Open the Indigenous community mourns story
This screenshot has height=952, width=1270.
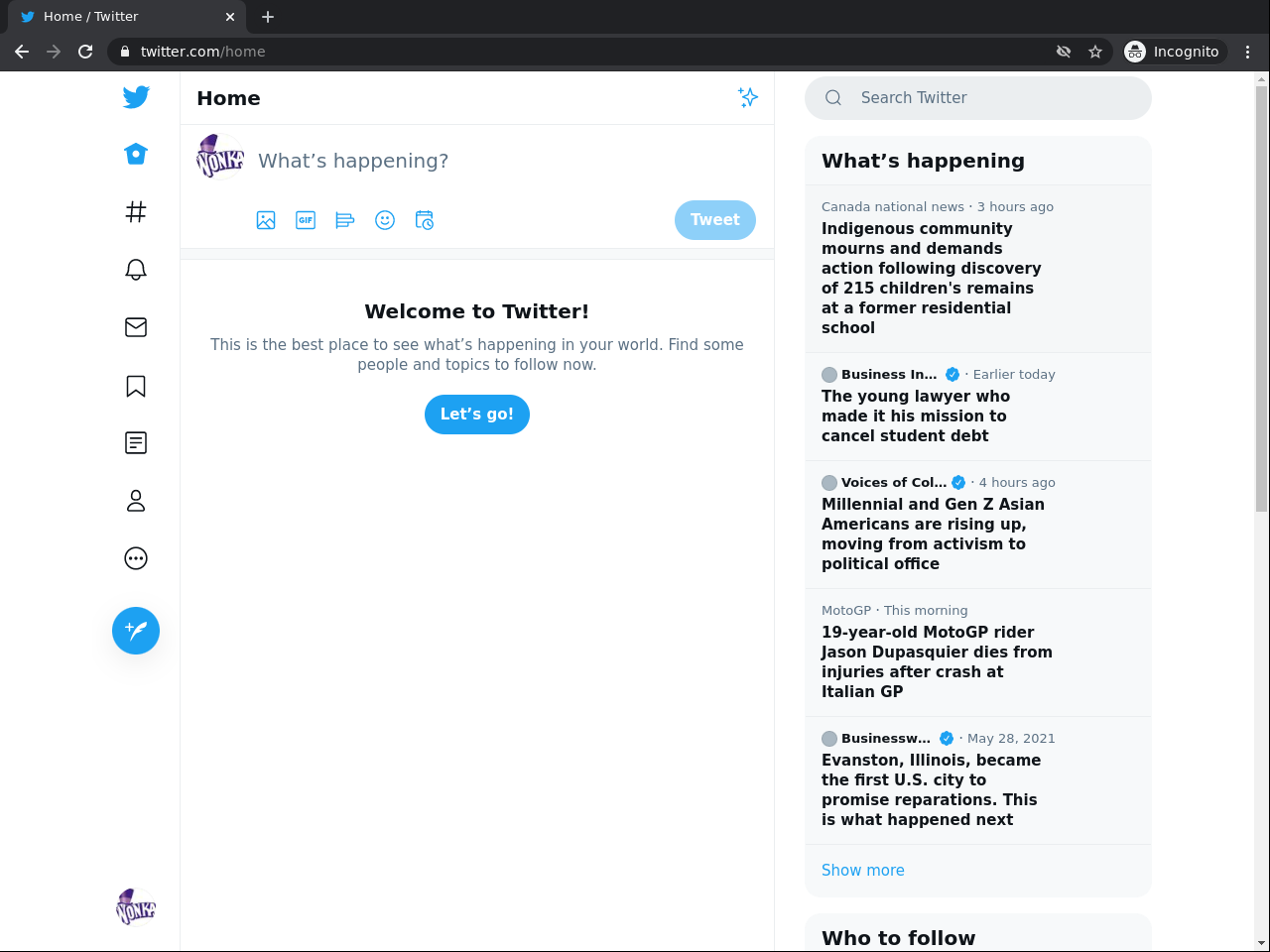[978, 269]
